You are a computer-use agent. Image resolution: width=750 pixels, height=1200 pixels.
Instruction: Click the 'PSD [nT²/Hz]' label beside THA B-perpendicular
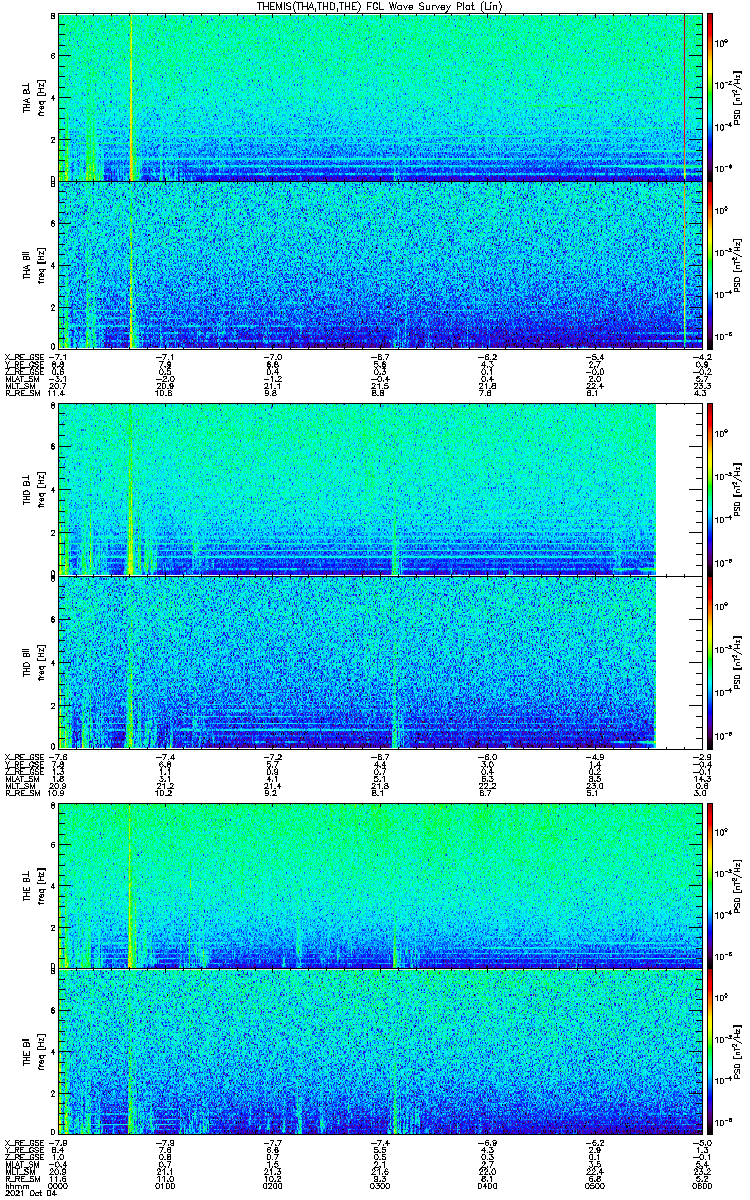[737, 97]
